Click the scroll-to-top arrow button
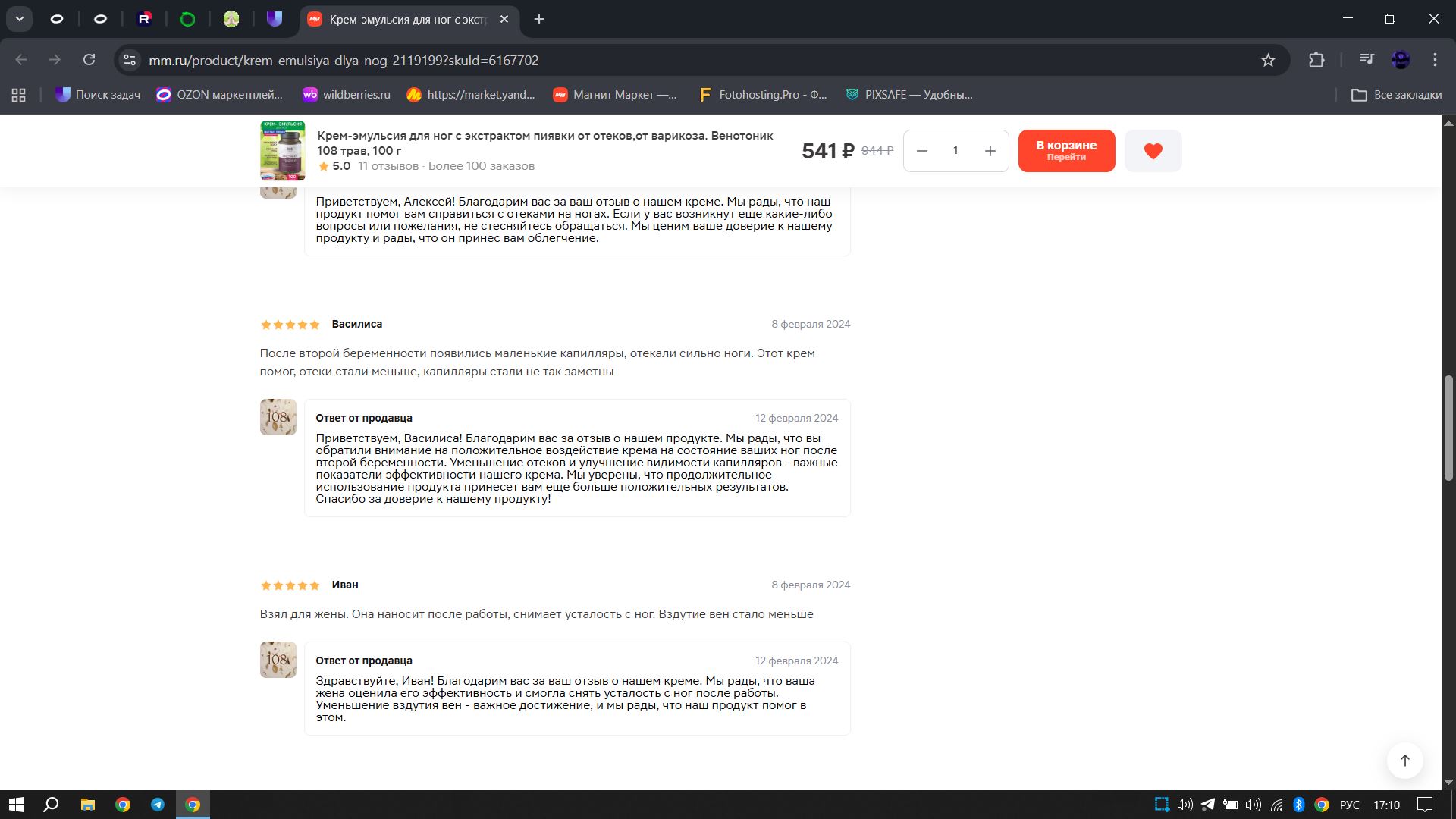 tap(1404, 761)
